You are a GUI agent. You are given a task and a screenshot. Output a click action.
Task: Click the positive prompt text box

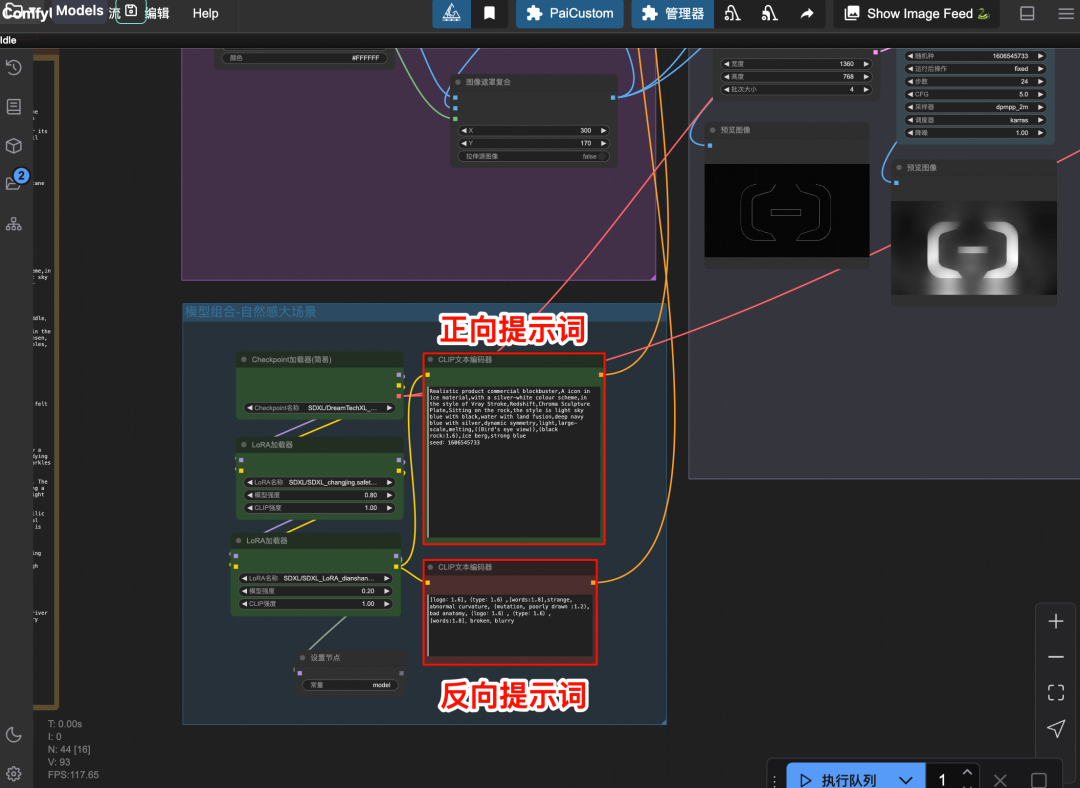[x=514, y=462]
